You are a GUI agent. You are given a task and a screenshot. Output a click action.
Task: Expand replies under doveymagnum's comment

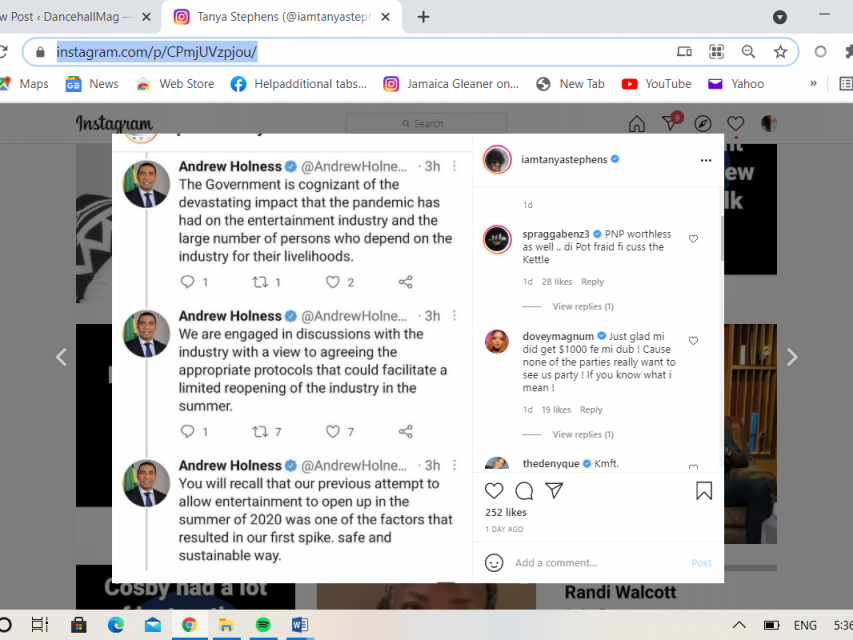click(x=583, y=434)
